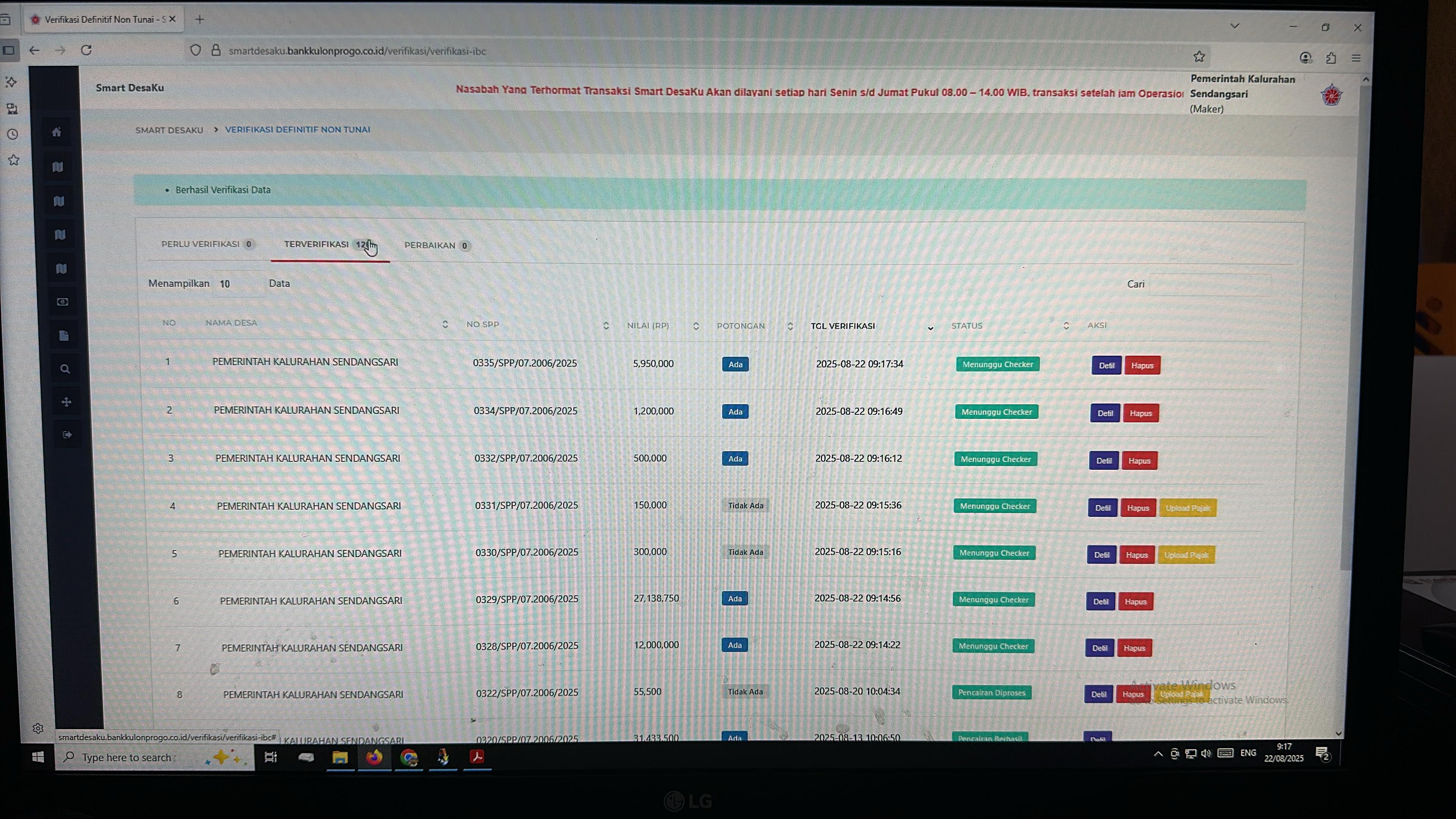The height and width of the screenshot is (819, 1456).
Task: Open the Perbaikan tab
Action: pos(437,245)
